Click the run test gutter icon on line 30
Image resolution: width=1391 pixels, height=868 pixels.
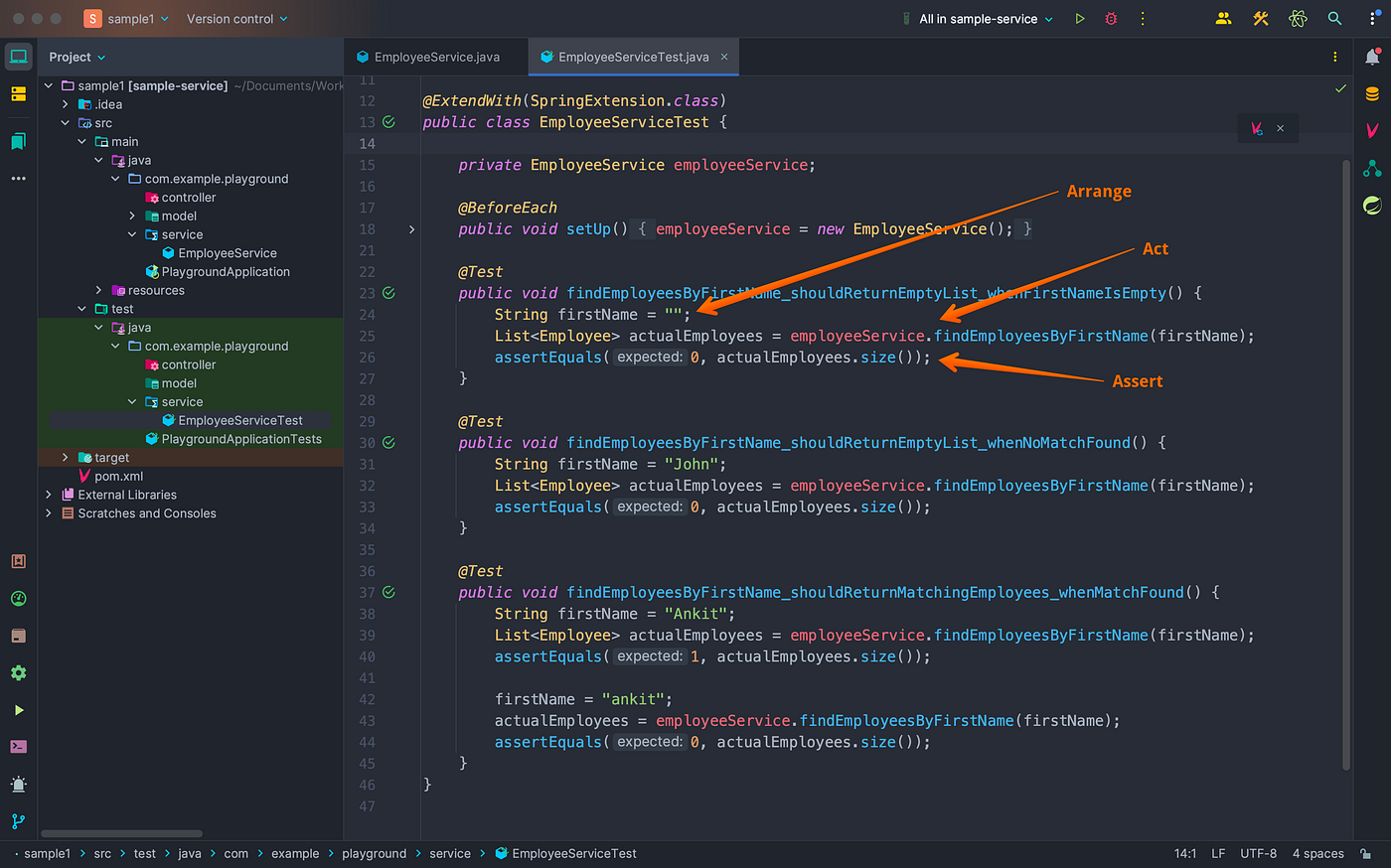pyautogui.click(x=388, y=443)
